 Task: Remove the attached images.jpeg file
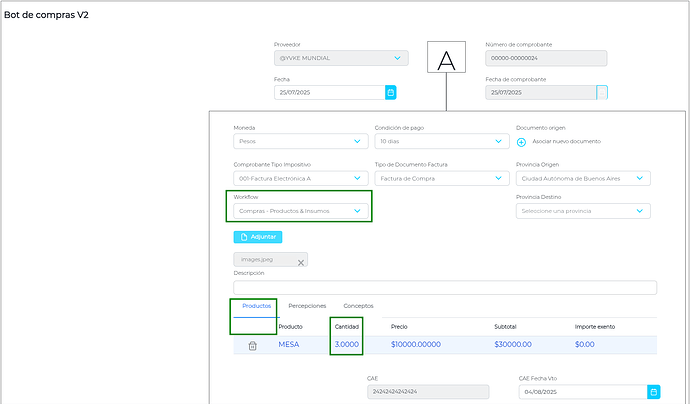pyautogui.click(x=301, y=263)
